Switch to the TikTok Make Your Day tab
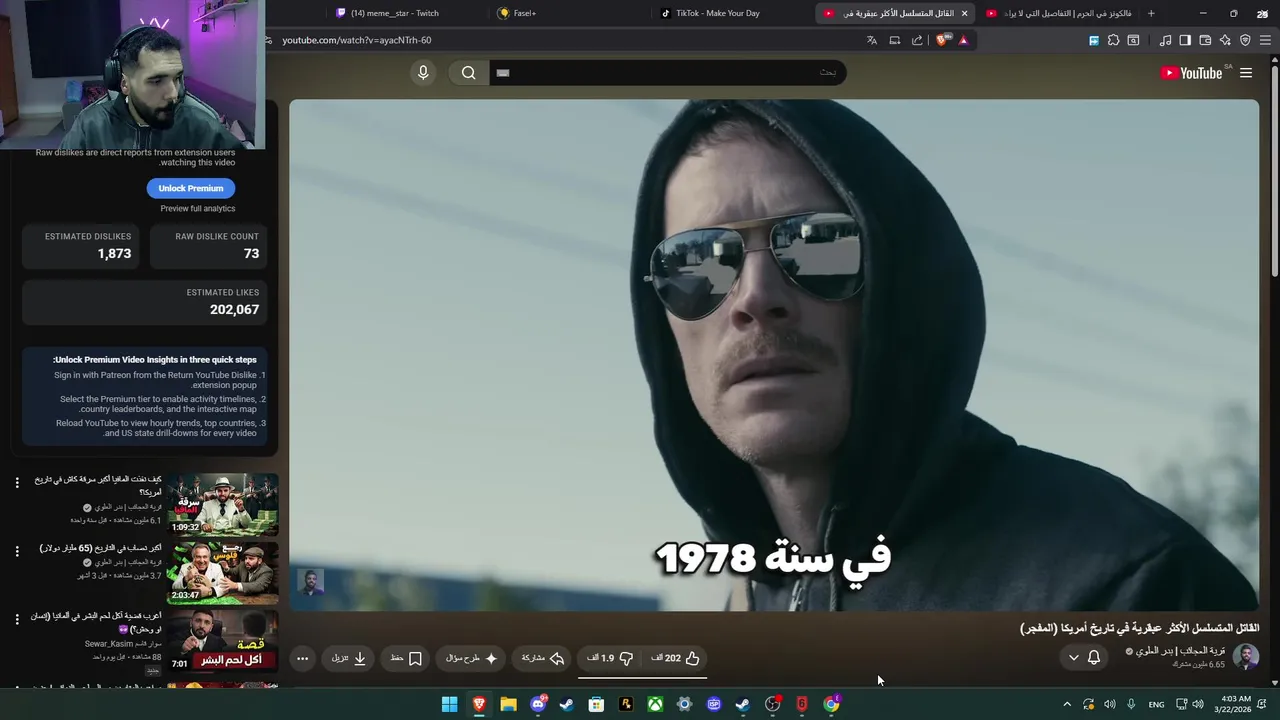The width and height of the screenshot is (1280, 720). point(733,13)
